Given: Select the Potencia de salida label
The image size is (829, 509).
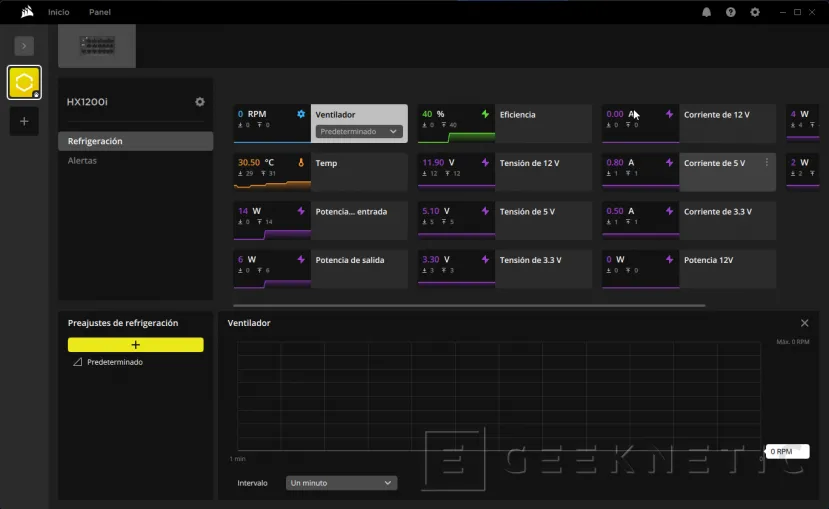Looking at the screenshot, I should [x=349, y=260].
